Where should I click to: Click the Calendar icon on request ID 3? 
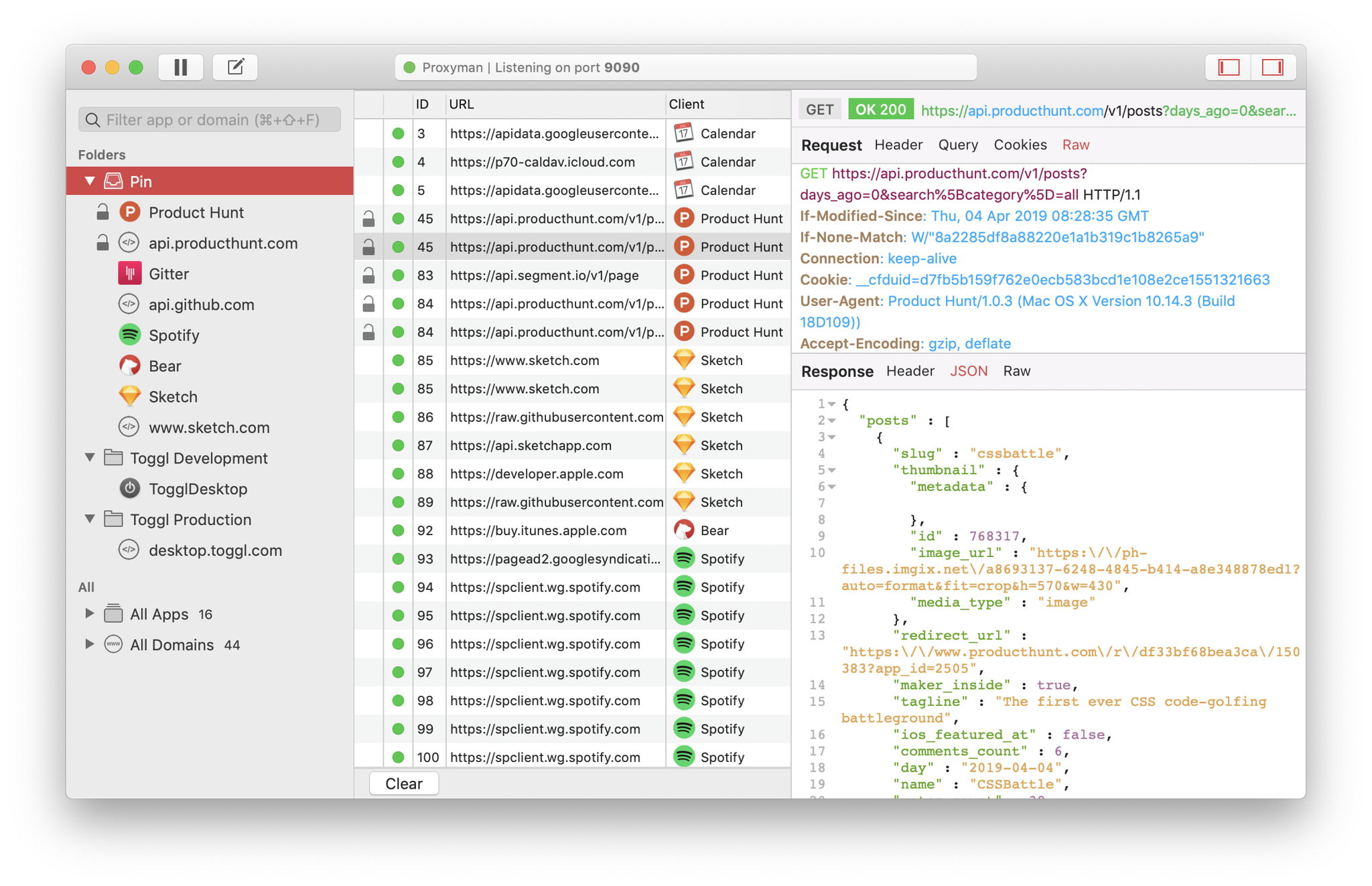(x=683, y=133)
